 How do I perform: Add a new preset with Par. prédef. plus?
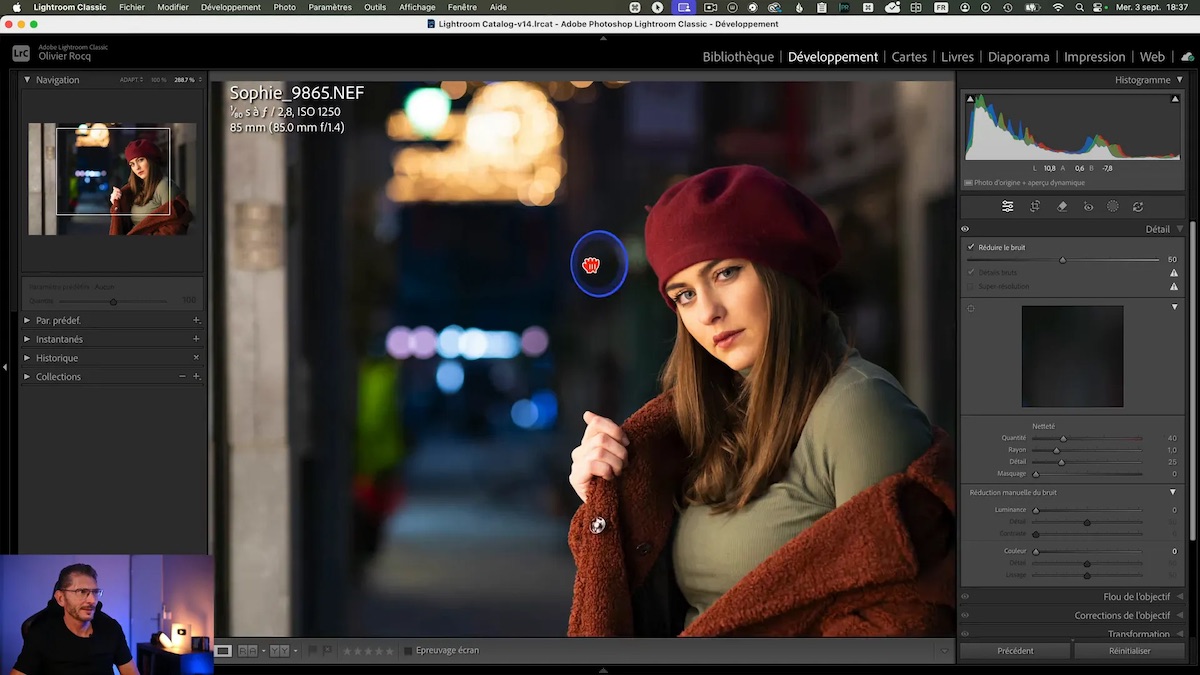point(196,320)
